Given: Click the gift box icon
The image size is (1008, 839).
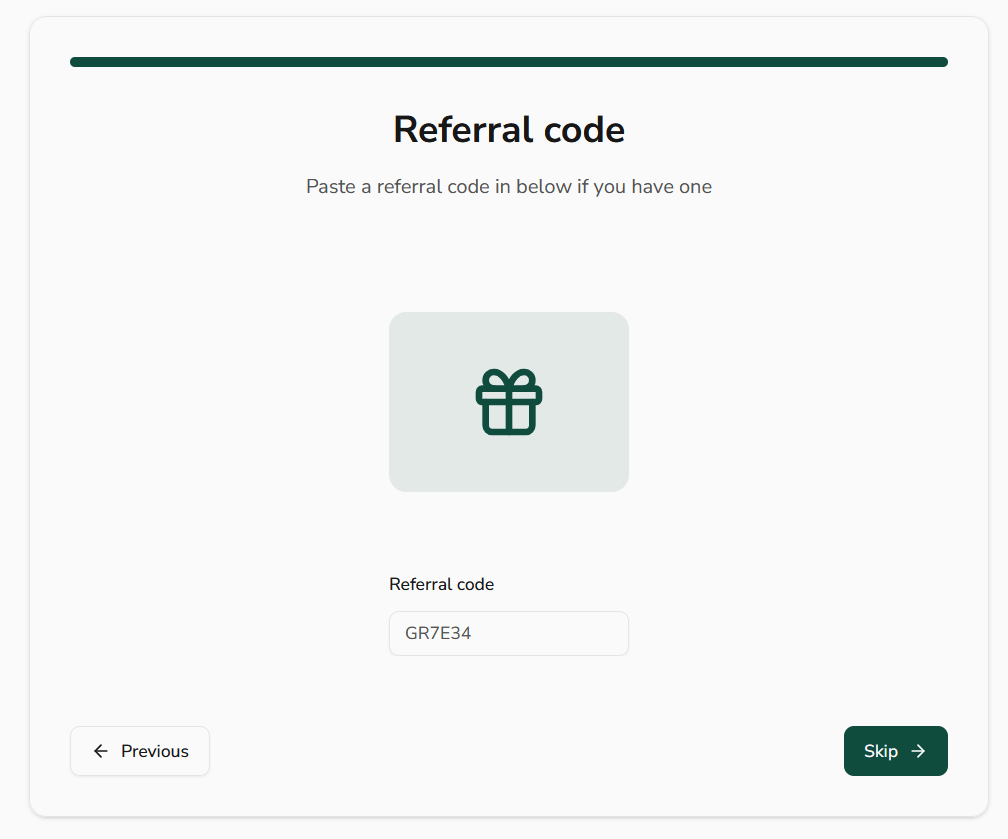Looking at the screenshot, I should (509, 402).
